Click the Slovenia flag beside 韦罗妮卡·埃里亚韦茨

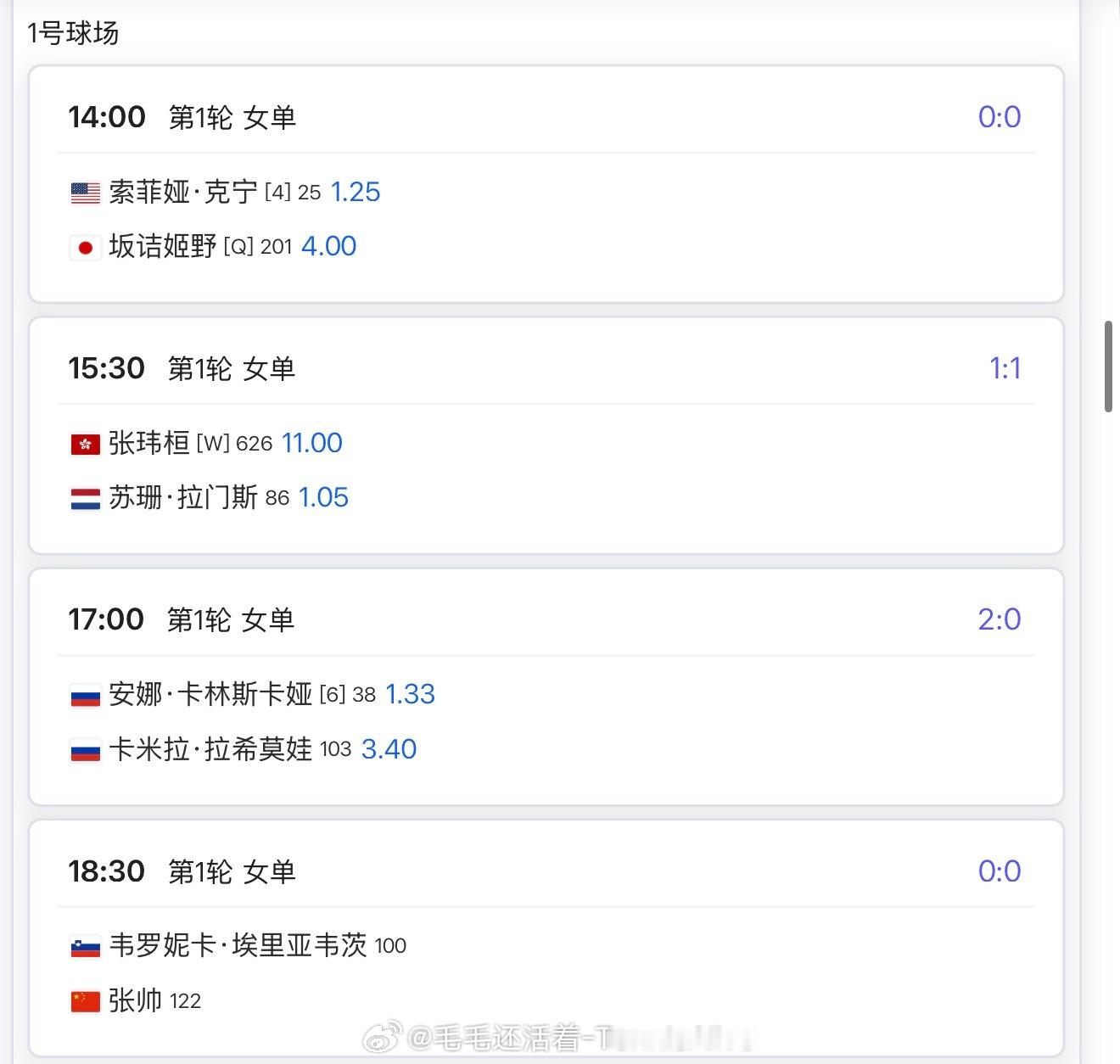point(85,947)
